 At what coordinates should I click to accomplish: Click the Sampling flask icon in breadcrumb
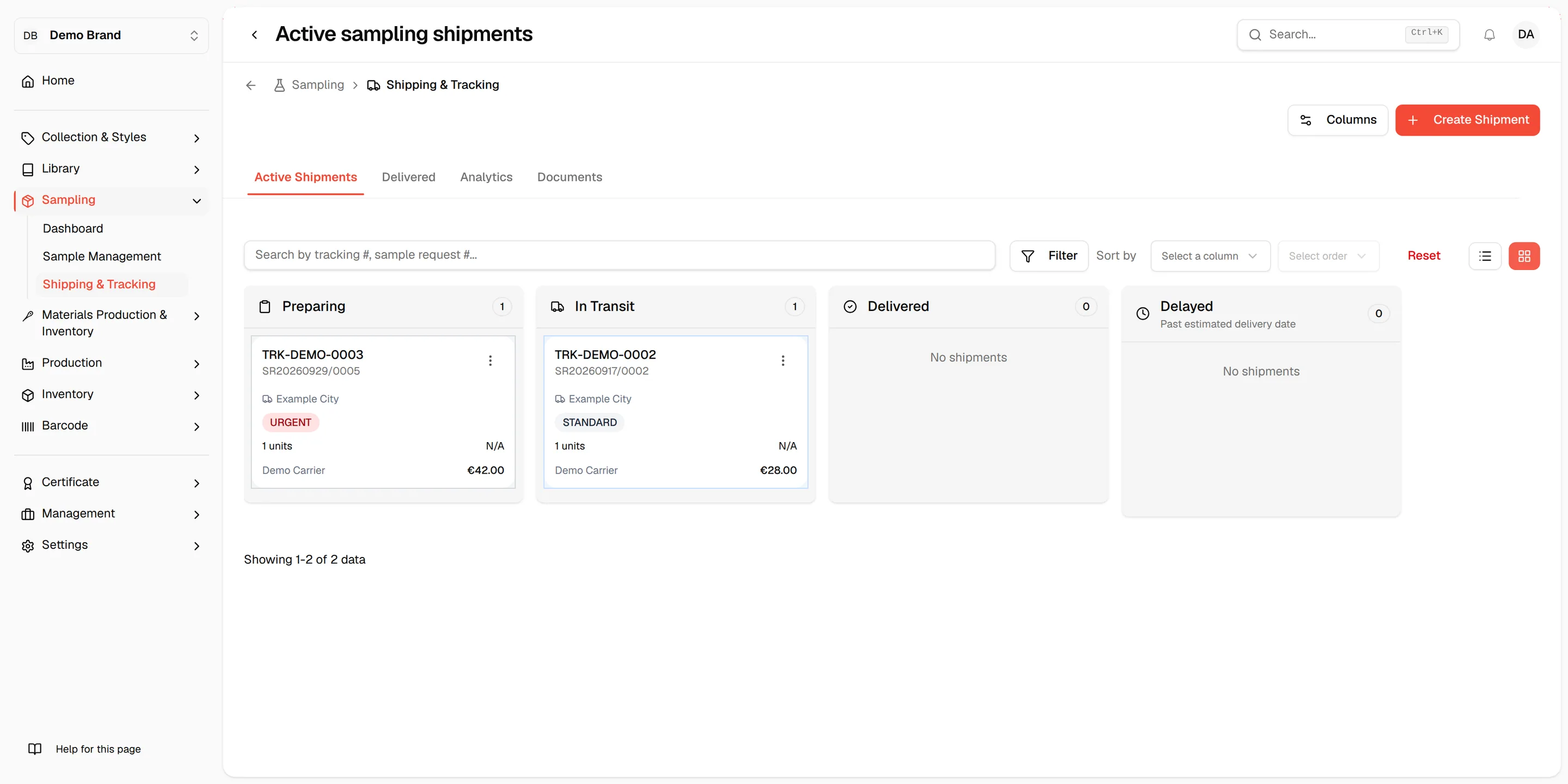[x=279, y=85]
